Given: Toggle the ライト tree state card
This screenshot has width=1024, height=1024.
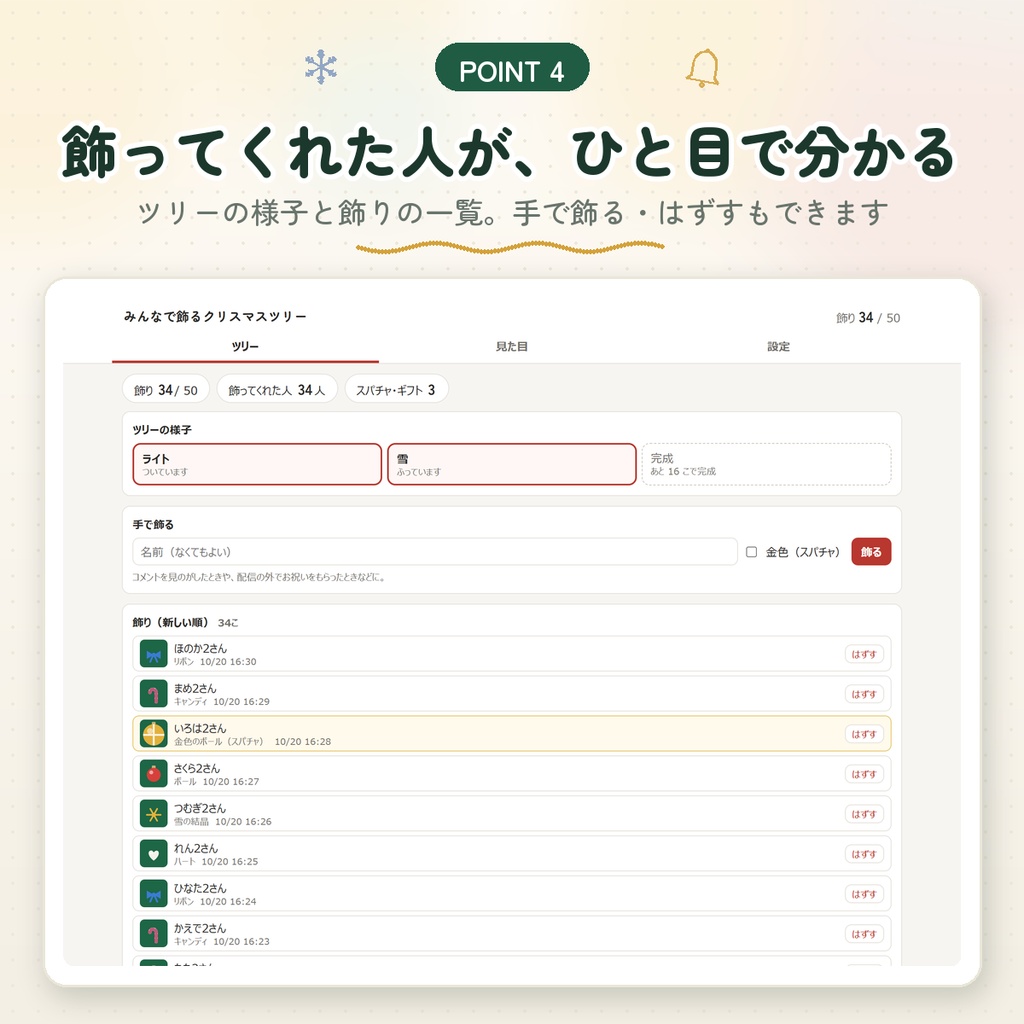Looking at the screenshot, I should point(257,464).
